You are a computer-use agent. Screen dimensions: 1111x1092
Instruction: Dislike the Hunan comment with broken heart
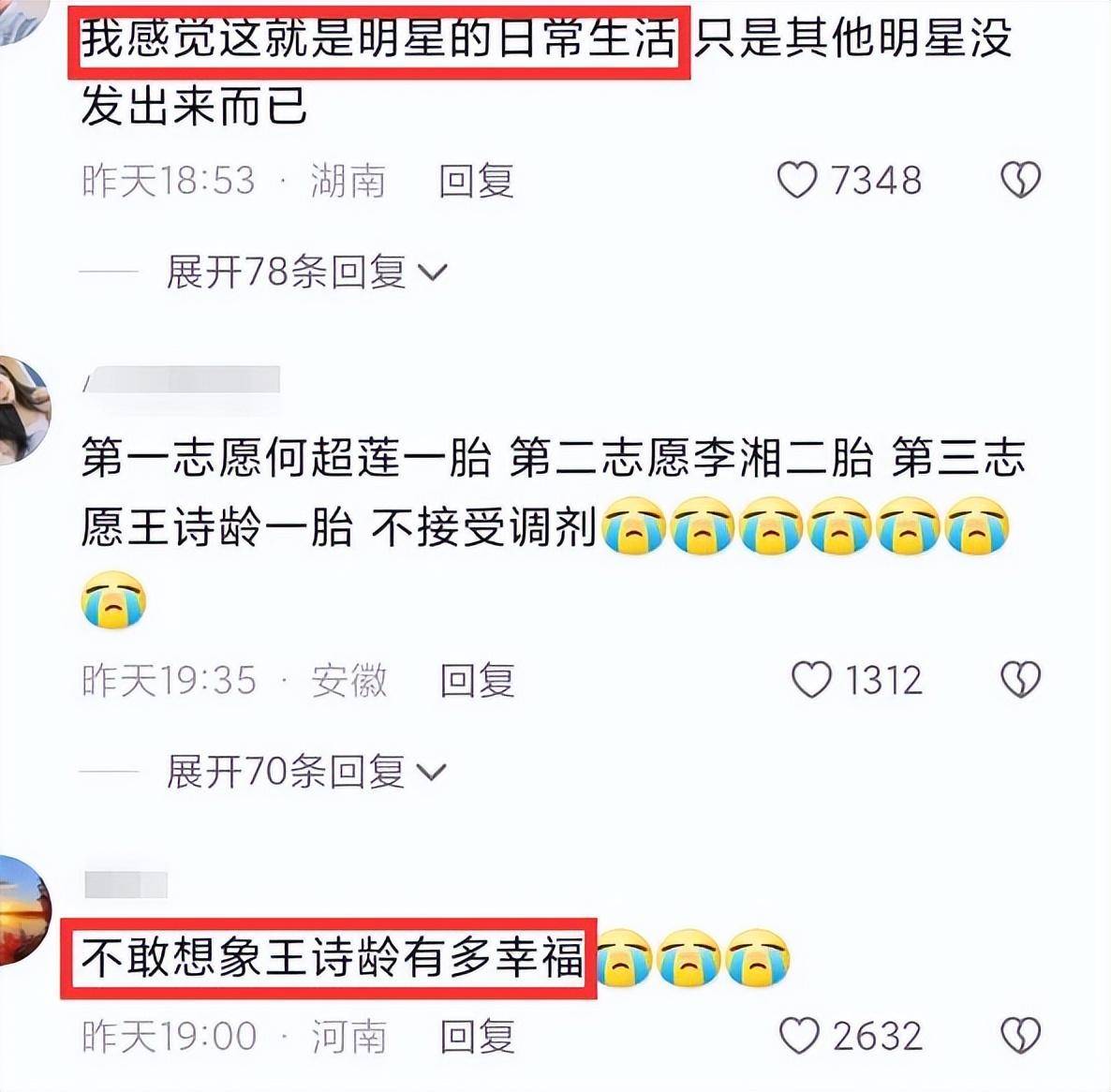click(1020, 180)
